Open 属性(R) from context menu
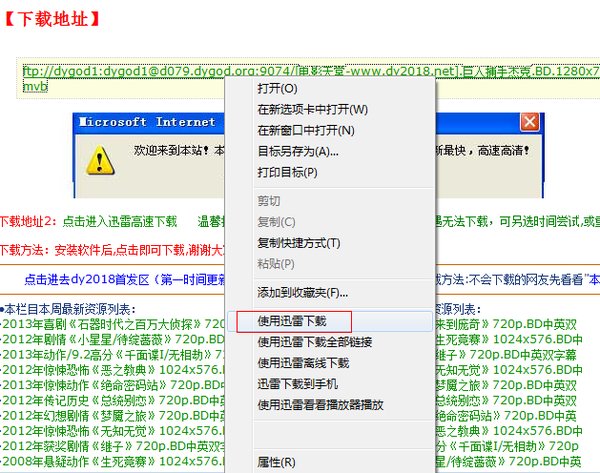Image resolution: width=600 pixels, height=473 pixels. pos(276,462)
